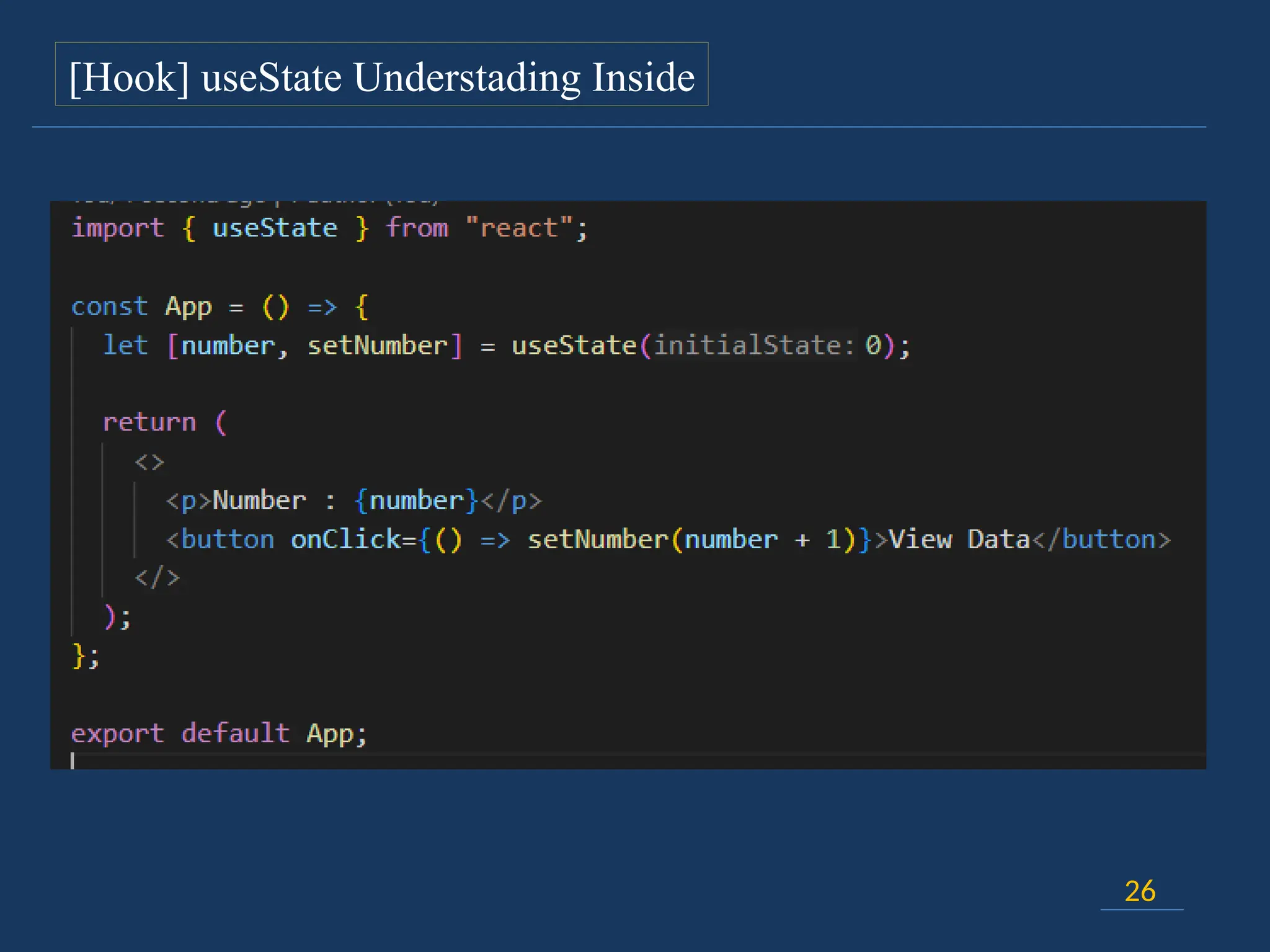This screenshot has height=952, width=1270.
Task: Click 'let' keyword in the declaration
Action: click(x=126, y=346)
